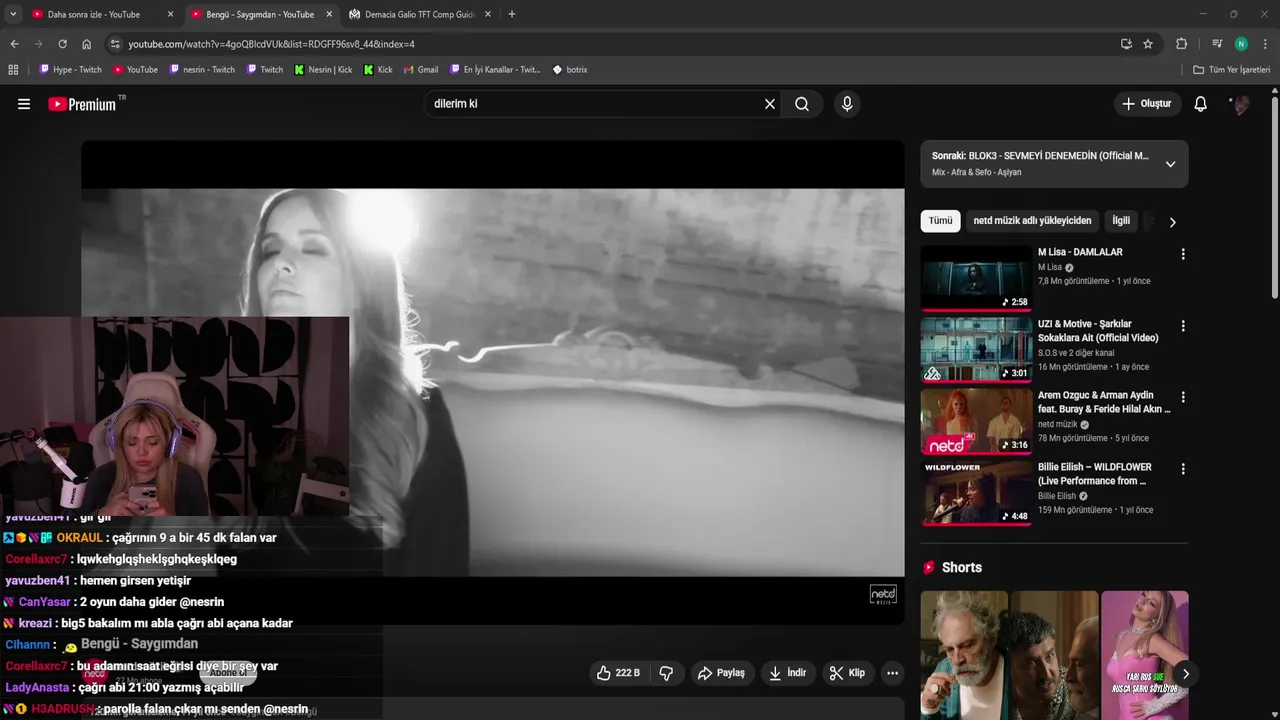Screen dimensions: 1280x720
Task: Open the Gmail bookmark
Action: (x=421, y=70)
